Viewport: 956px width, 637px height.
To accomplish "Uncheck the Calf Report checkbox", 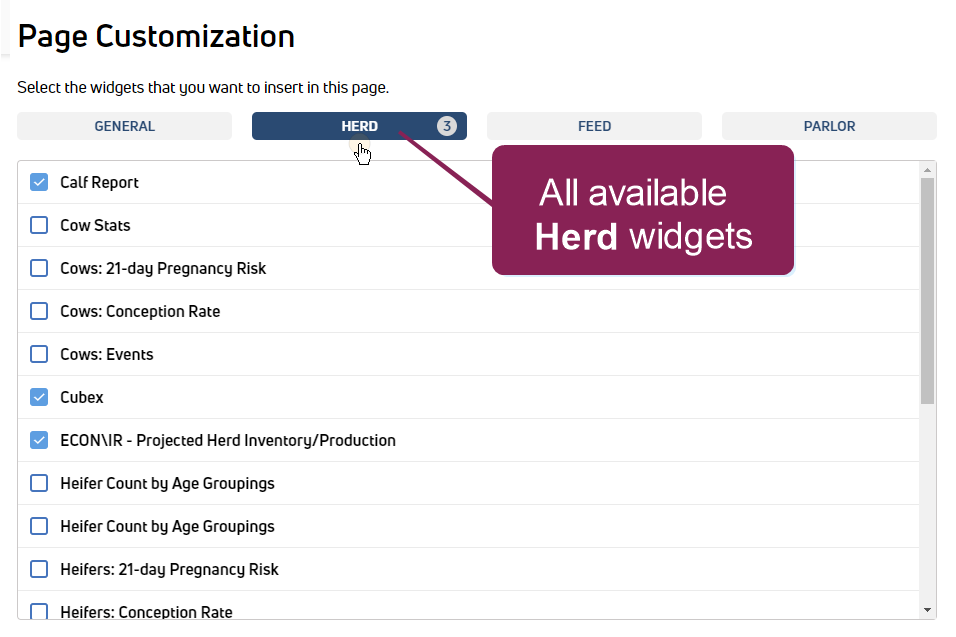I will coord(39,182).
